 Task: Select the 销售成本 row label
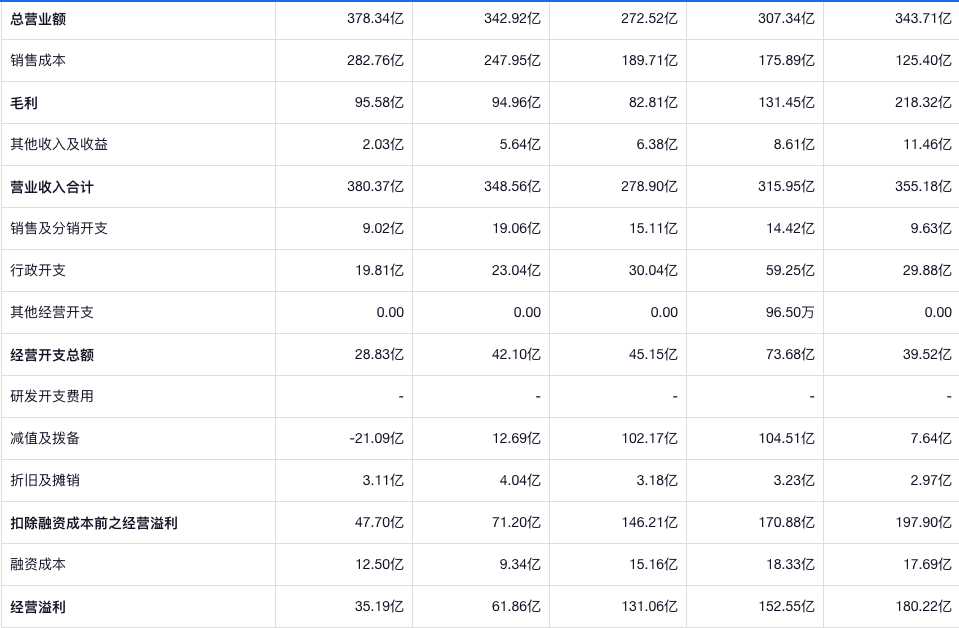[38, 61]
